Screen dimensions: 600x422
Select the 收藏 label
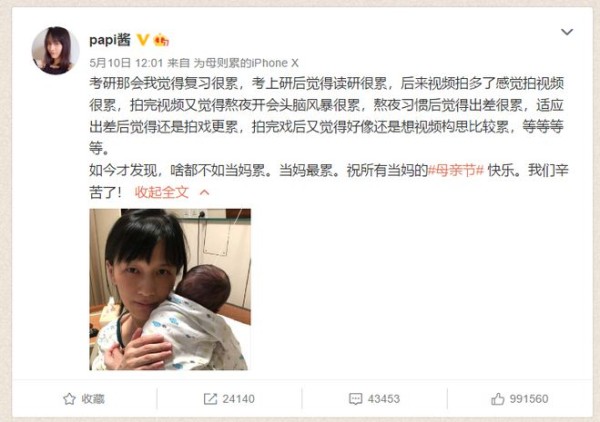(93, 399)
